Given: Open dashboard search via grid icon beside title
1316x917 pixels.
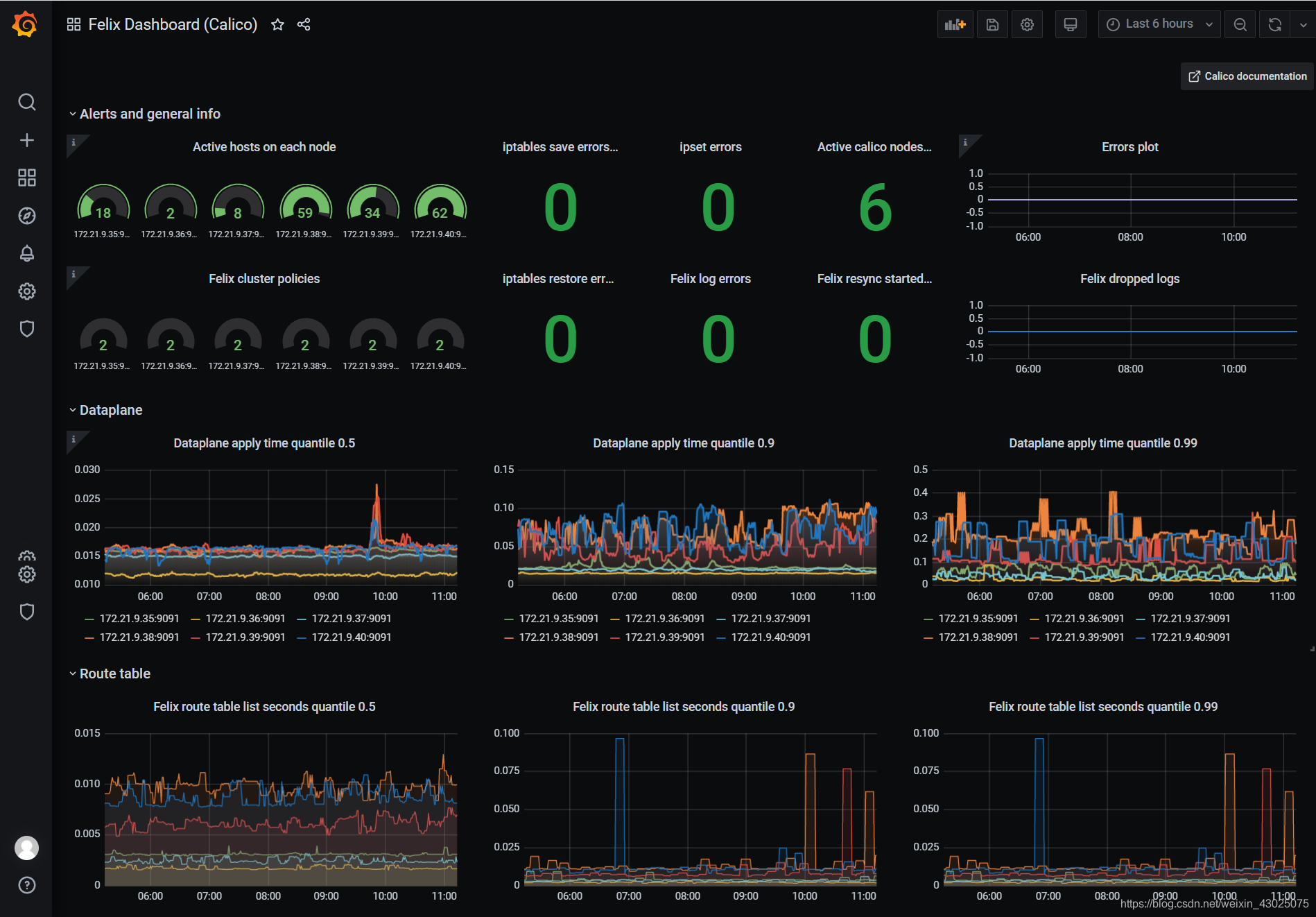Looking at the screenshot, I should pyautogui.click(x=73, y=24).
